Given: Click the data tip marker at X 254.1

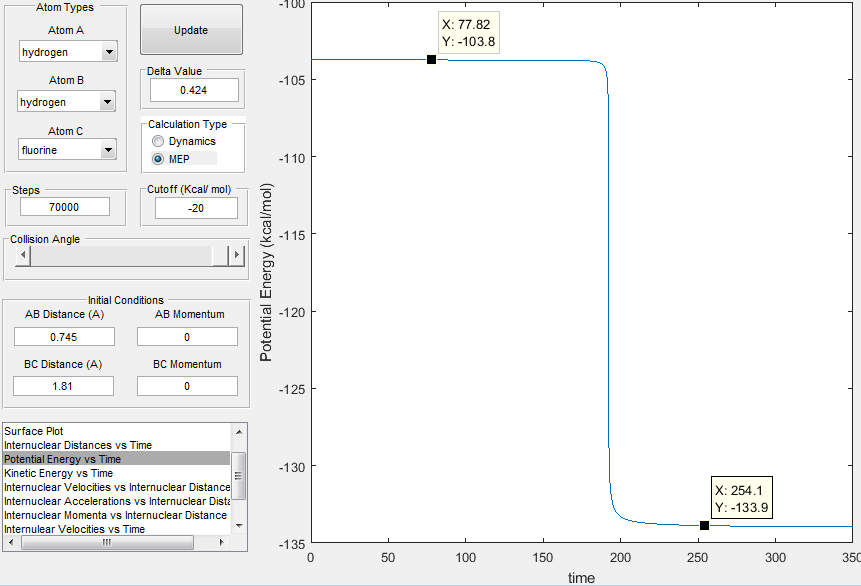Looking at the screenshot, I should (705, 526).
